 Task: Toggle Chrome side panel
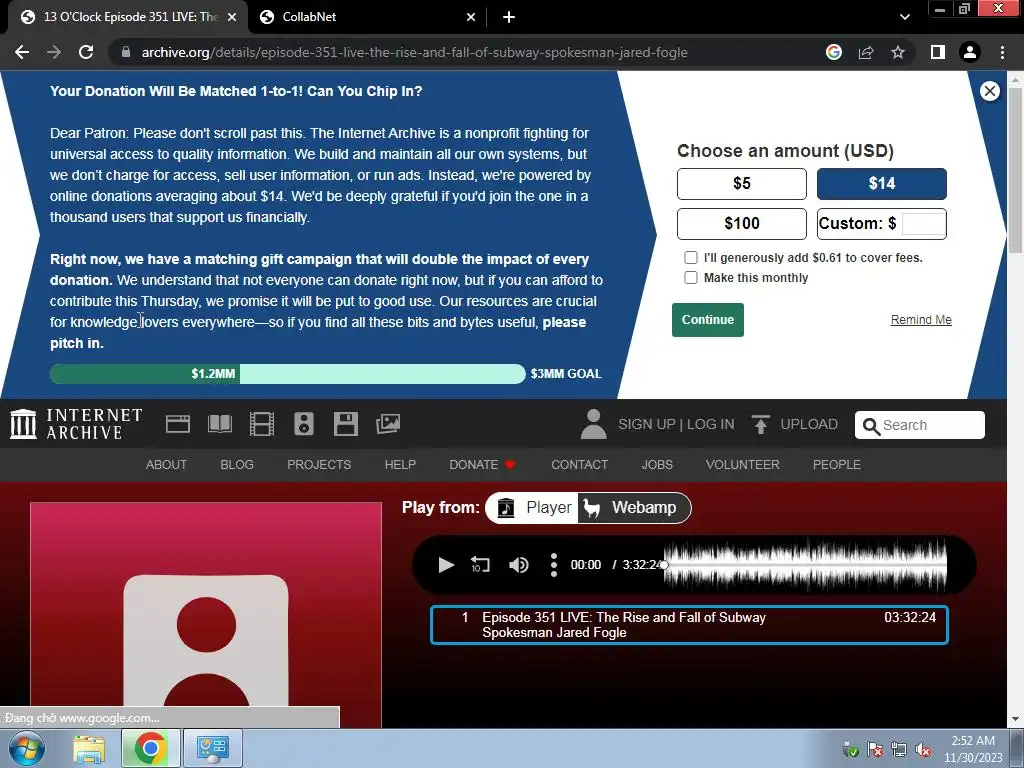click(x=938, y=52)
